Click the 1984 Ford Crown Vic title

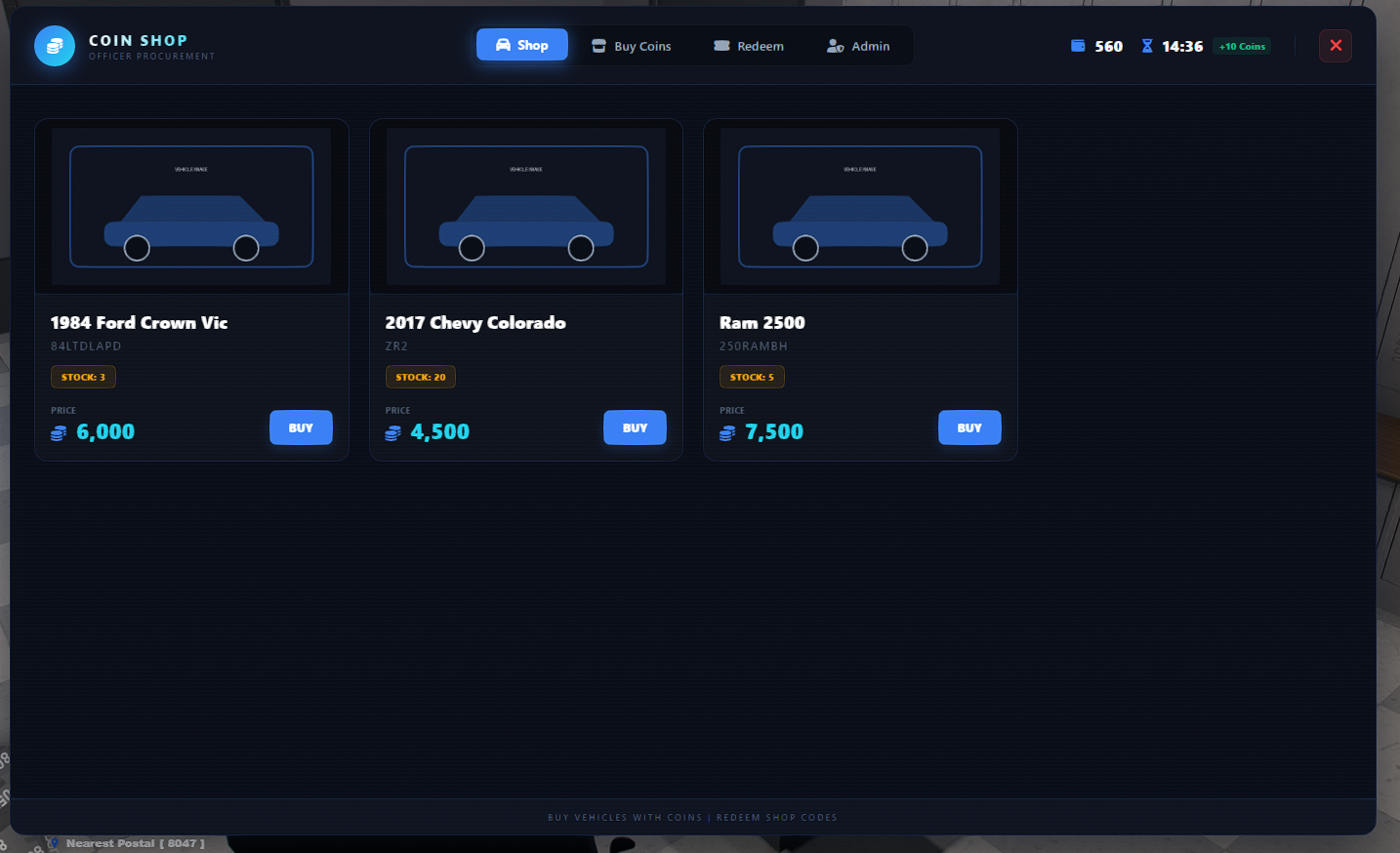[x=139, y=322]
